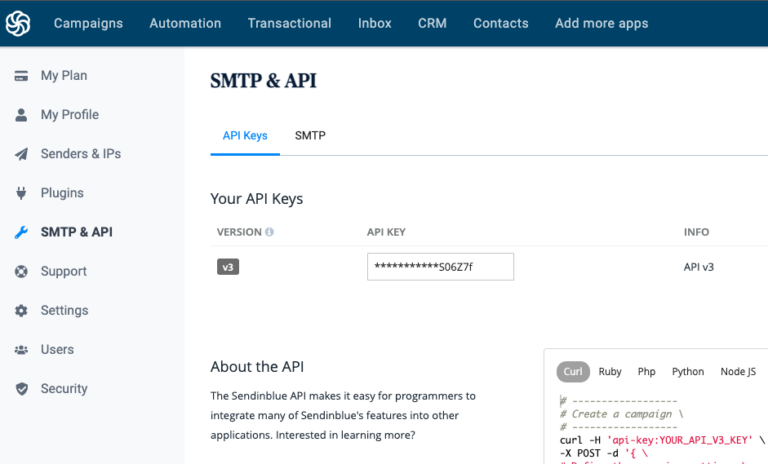The image size is (768, 464).
Task: Click the Plugins plug icon
Action: (x=21, y=193)
